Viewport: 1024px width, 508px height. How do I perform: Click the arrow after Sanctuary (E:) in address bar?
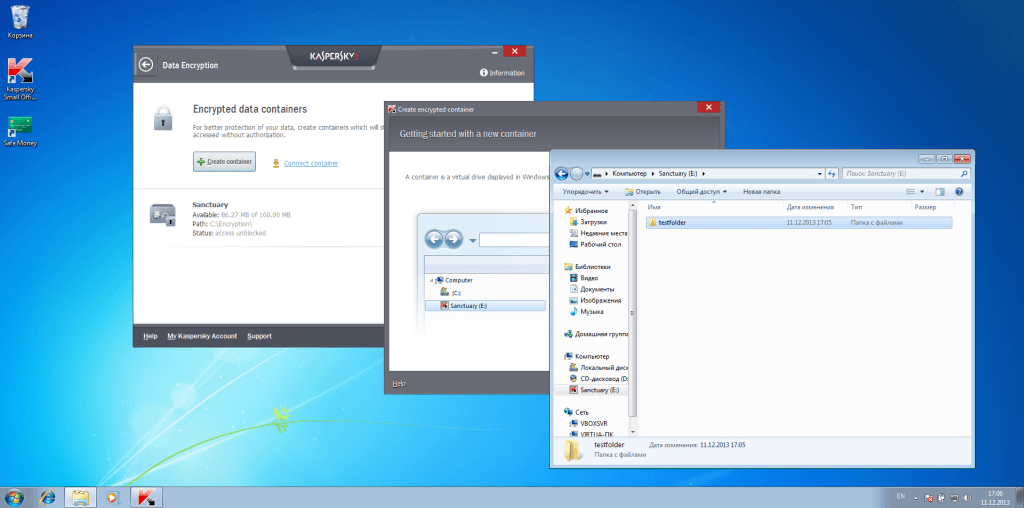pyautogui.click(x=704, y=174)
